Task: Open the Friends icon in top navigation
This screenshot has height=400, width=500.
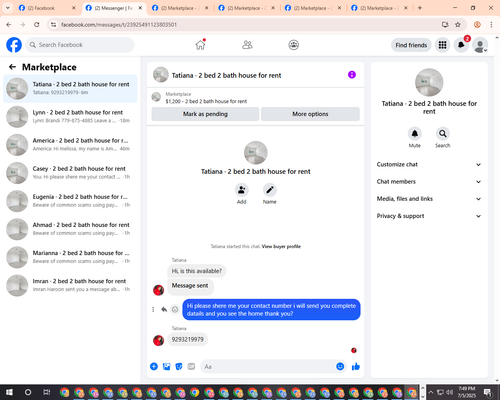Action: 247,45
